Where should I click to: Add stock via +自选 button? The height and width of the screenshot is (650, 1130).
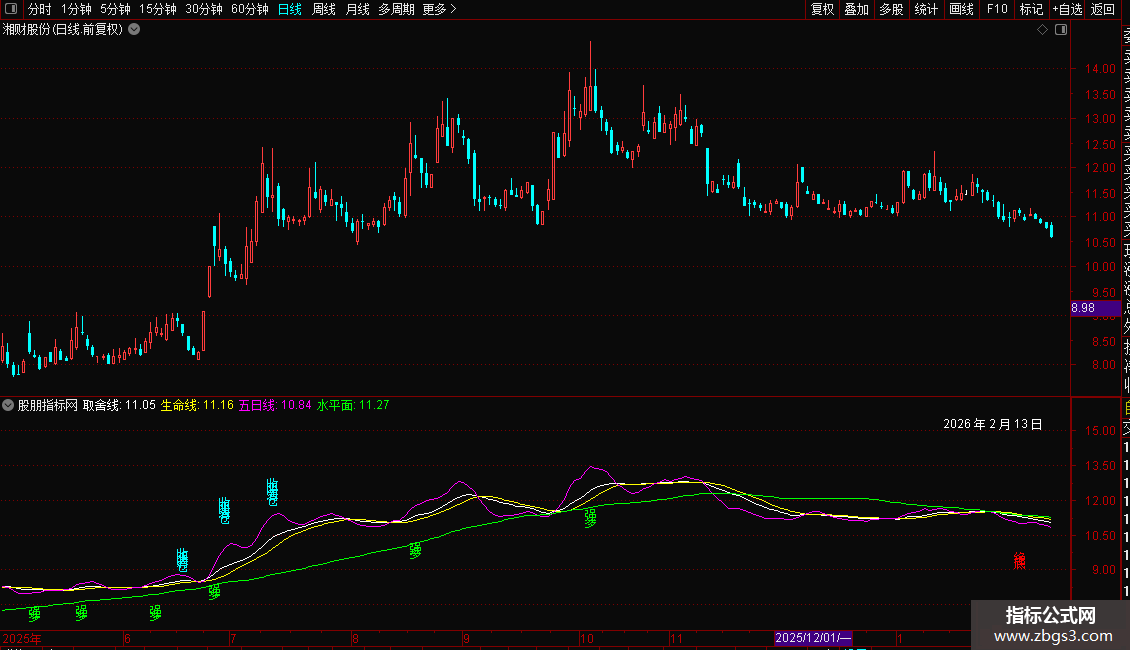1067,9
